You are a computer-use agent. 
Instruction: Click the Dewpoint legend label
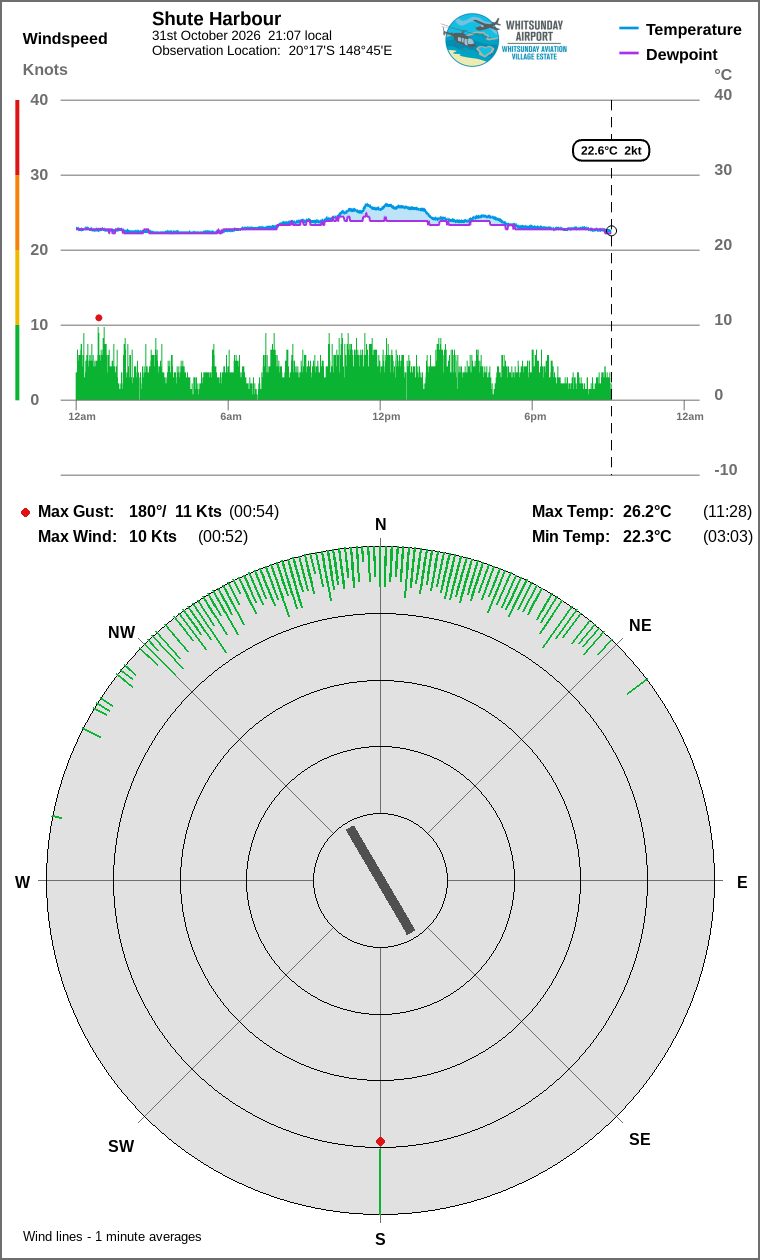point(682,54)
